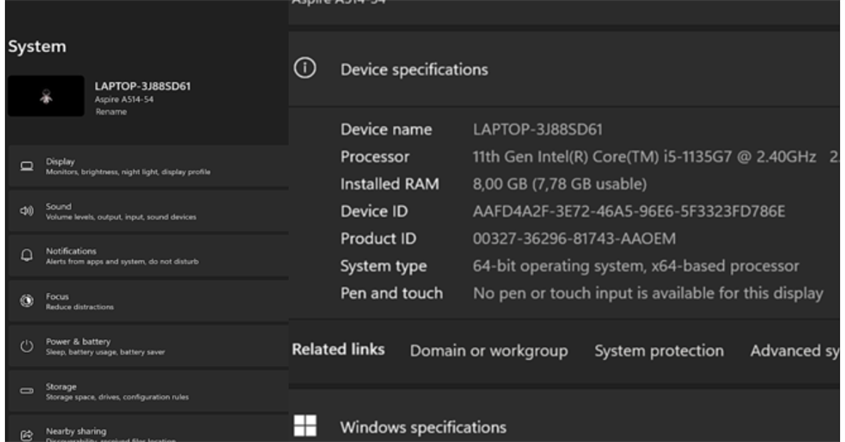
Task: Open the Advanced system settings link
Action: 795,351
